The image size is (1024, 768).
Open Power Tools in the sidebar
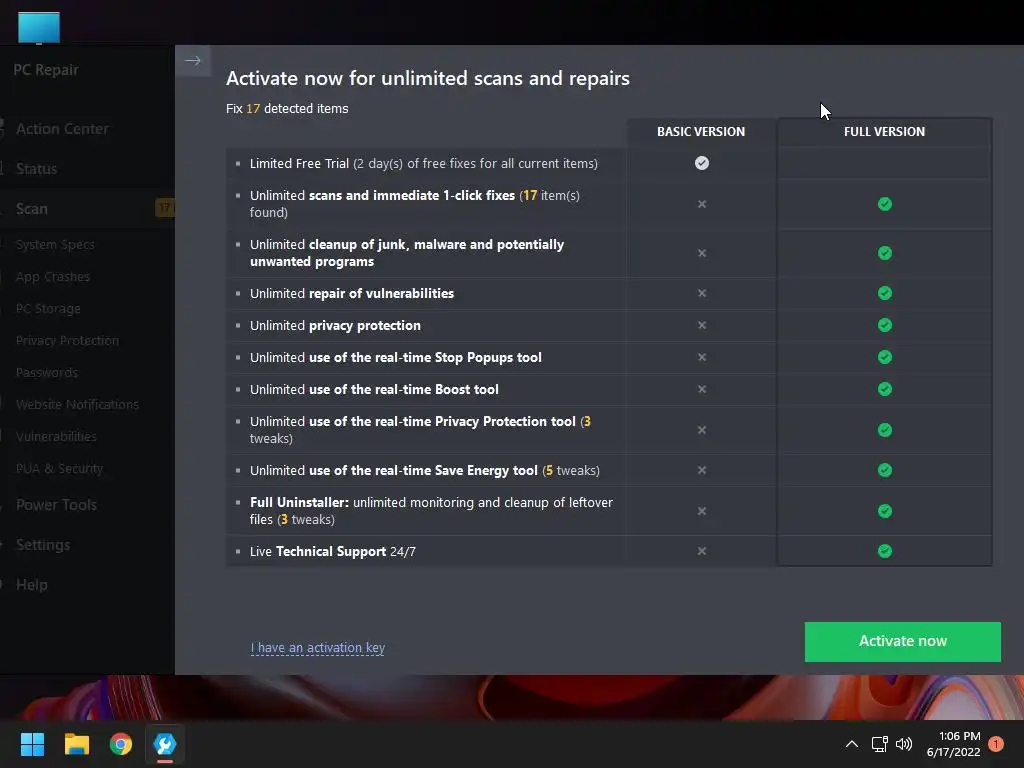coord(56,505)
